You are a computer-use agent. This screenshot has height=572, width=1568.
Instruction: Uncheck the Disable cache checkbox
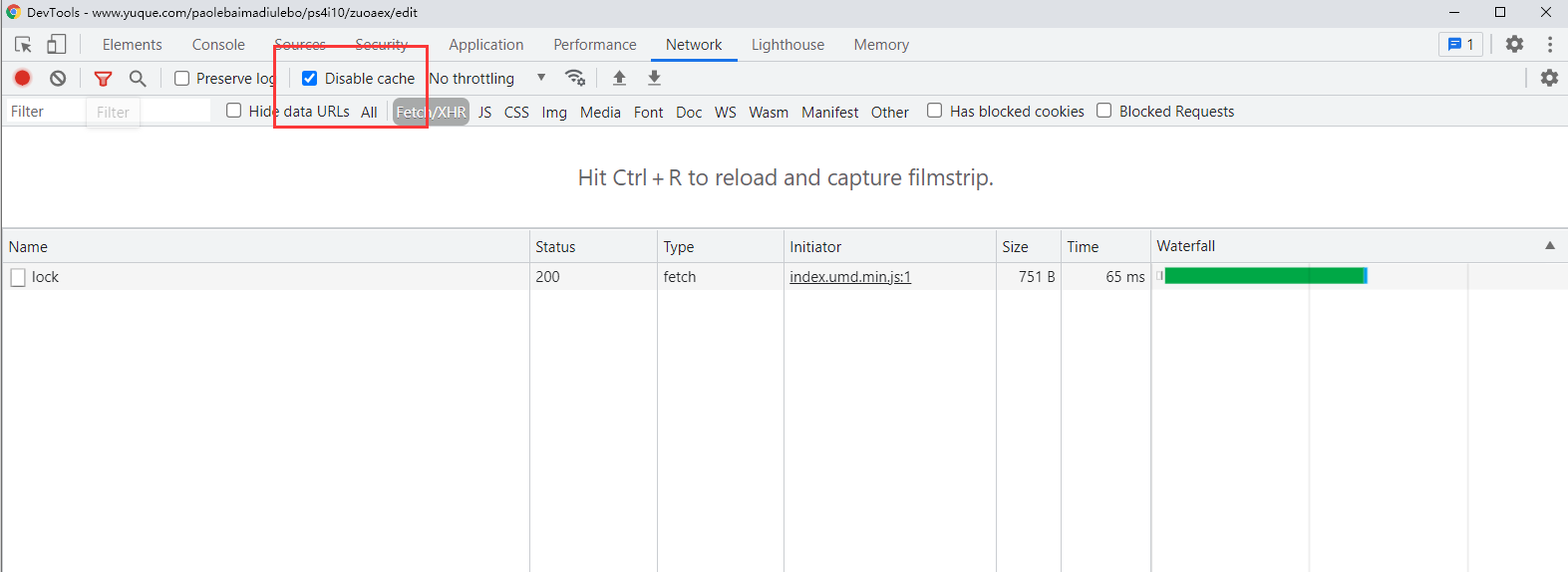(x=309, y=78)
